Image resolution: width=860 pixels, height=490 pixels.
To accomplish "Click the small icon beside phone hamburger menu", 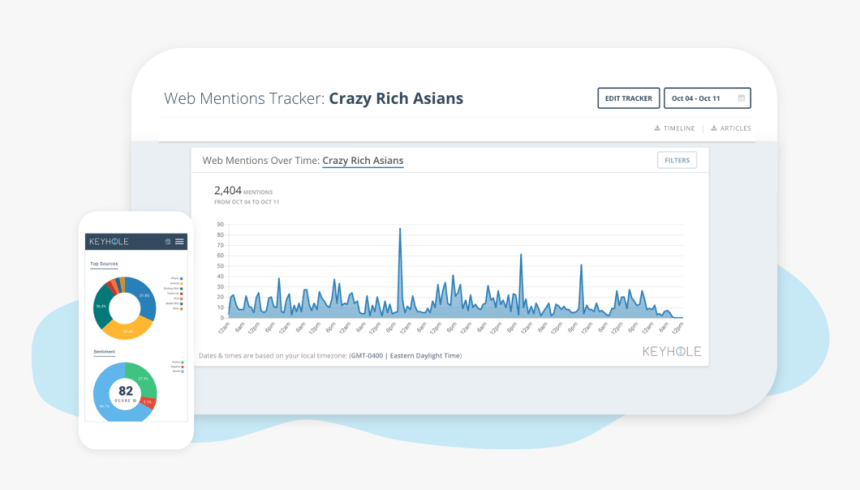I will tap(168, 241).
